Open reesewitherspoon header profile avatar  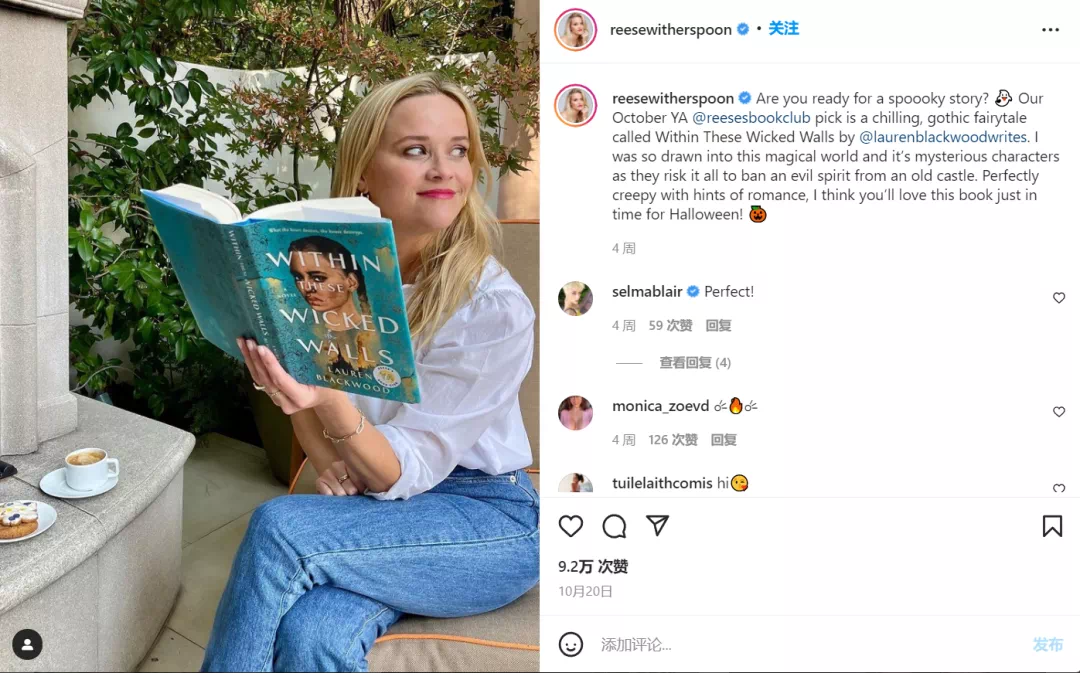(x=576, y=30)
